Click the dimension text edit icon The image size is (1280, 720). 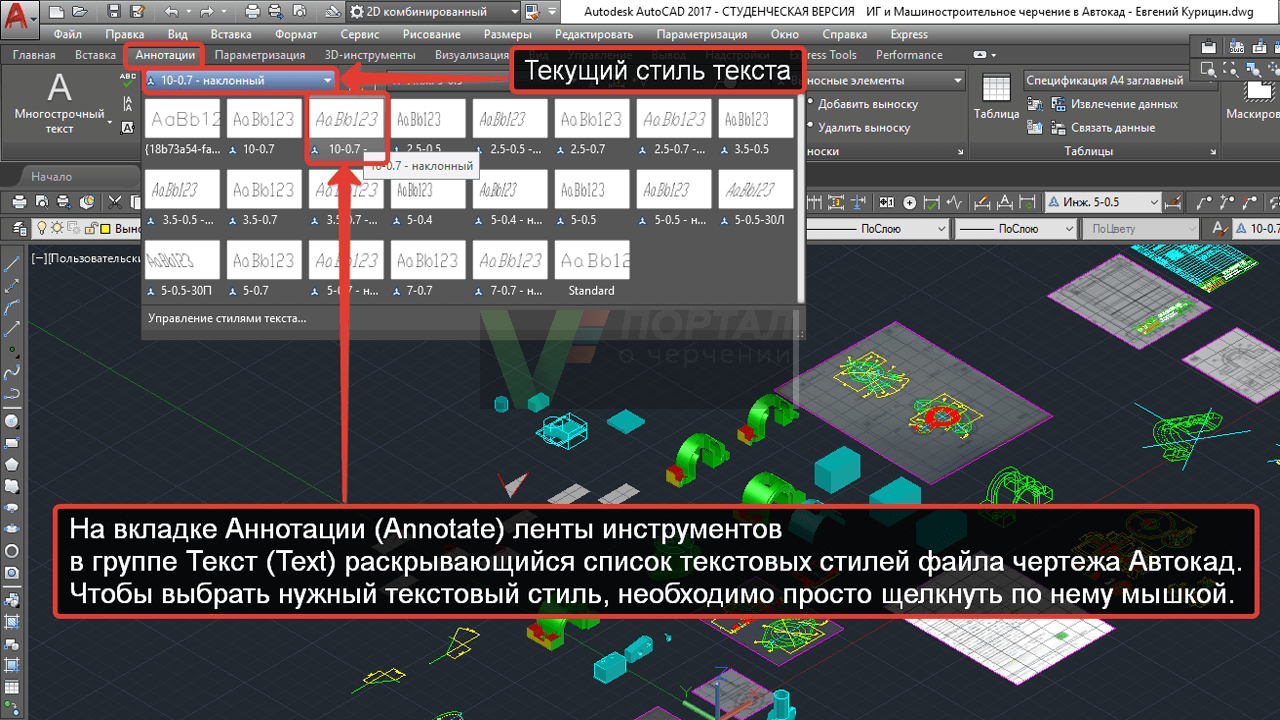point(1005,202)
